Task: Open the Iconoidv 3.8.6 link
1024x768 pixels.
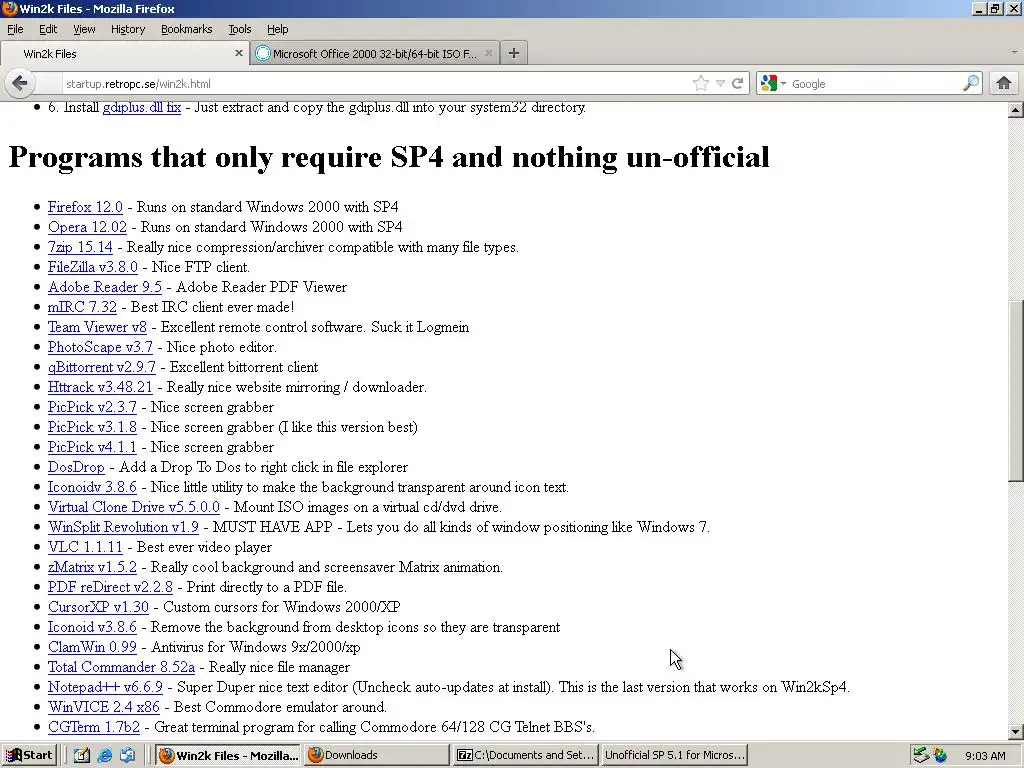Action: tap(92, 487)
